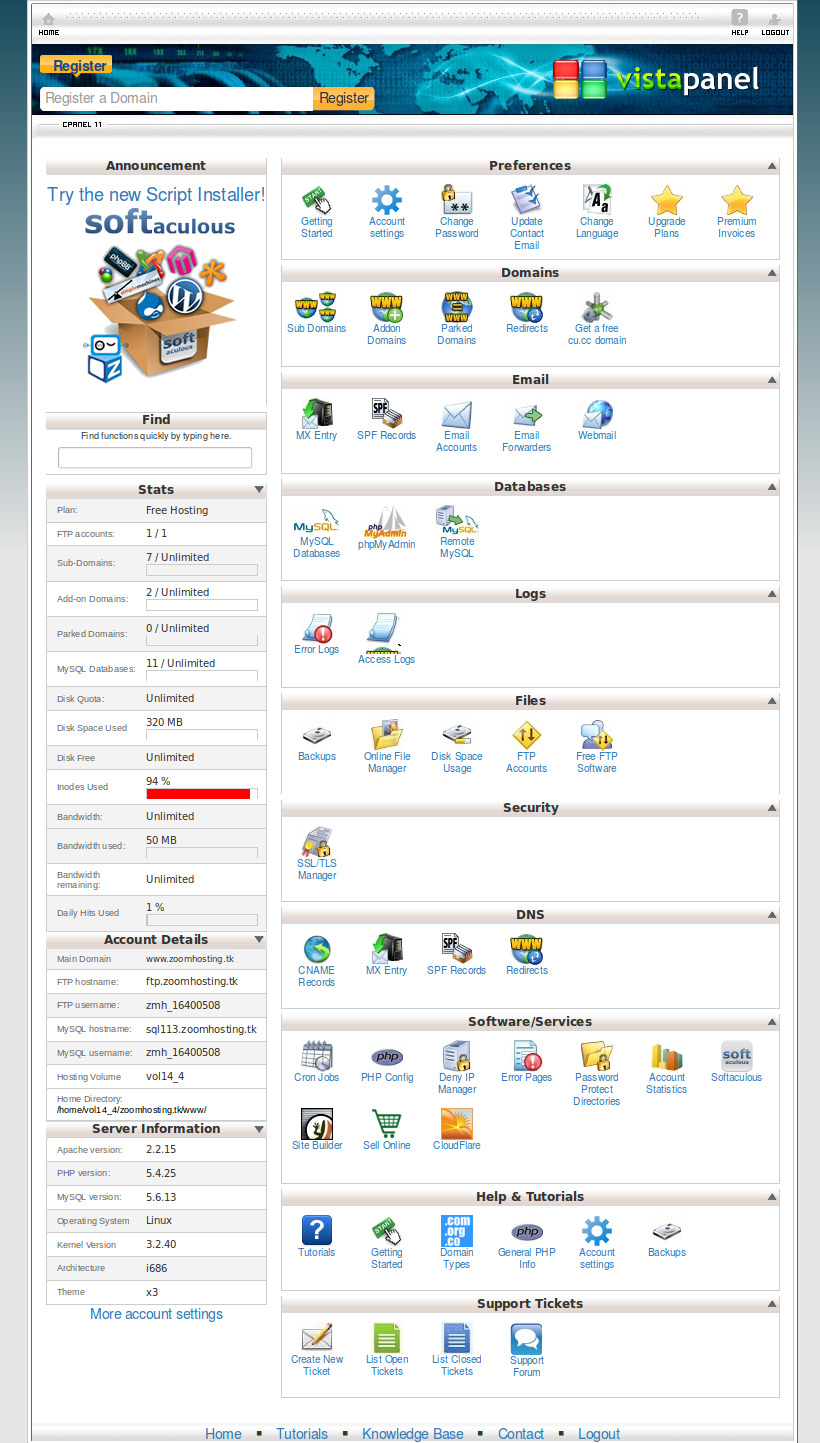Click Knowledge Base footer link
The width and height of the screenshot is (820, 1443).
[413, 1433]
